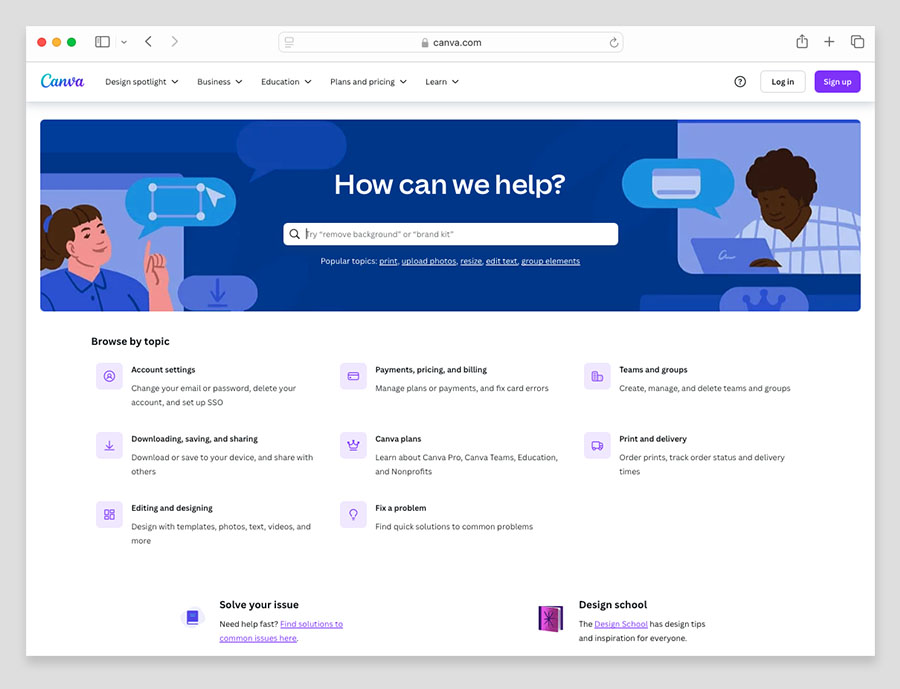Focus the help search input field
The image size is (900, 689).
[x=451, y=234]
